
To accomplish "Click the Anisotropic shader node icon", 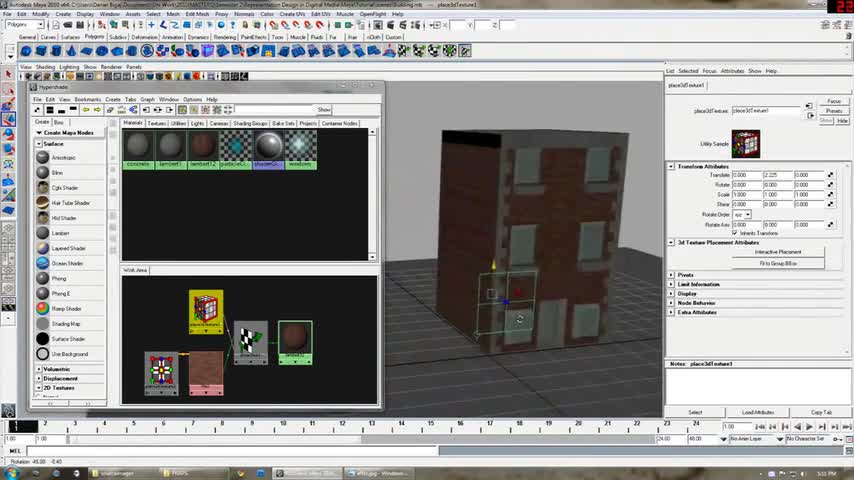I will pyautogui.click(x=42, y=157).
